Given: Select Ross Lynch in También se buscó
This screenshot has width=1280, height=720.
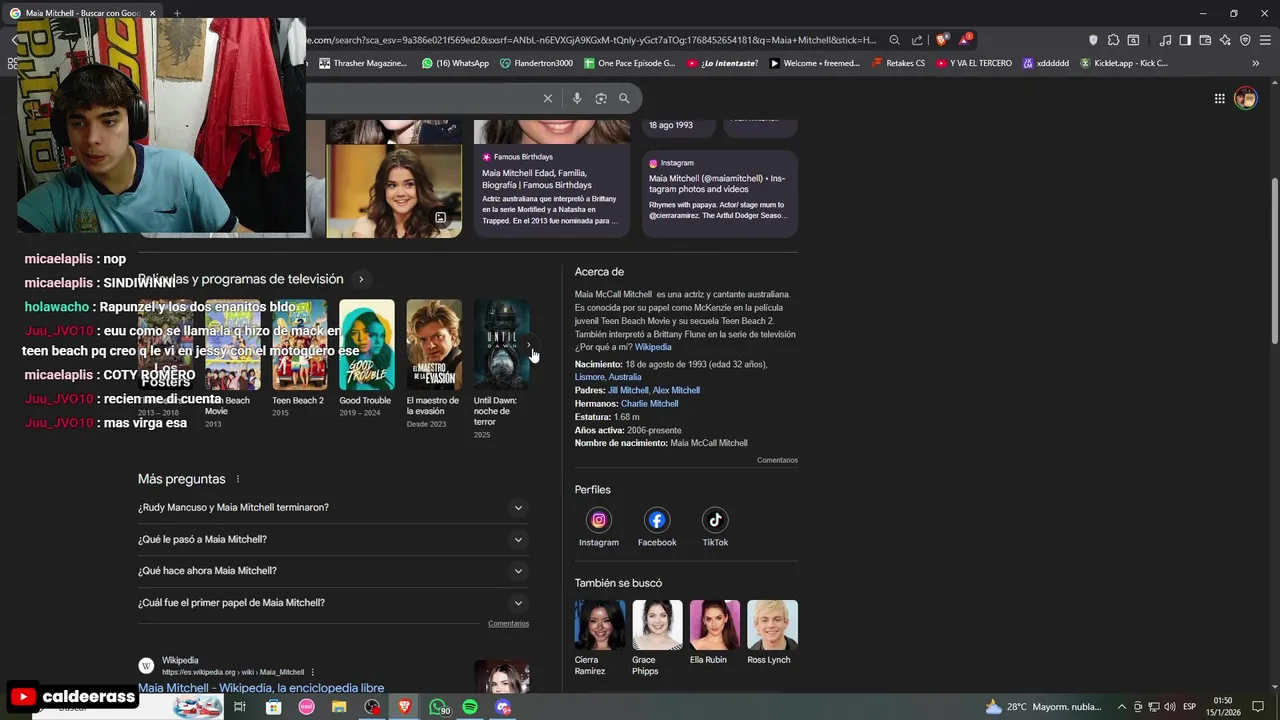Looking at the screenshot, I should (772, 631).
